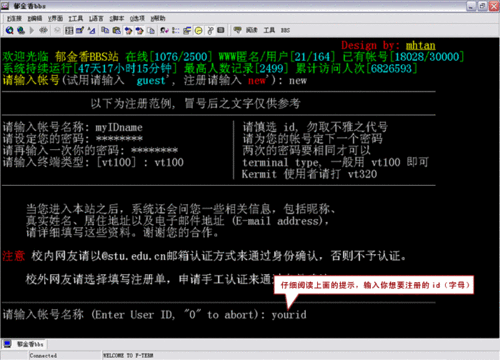This screenshot has width=500, height=360.
Task: Click the BBS toolbar button
Action: [x=285, y=31]
